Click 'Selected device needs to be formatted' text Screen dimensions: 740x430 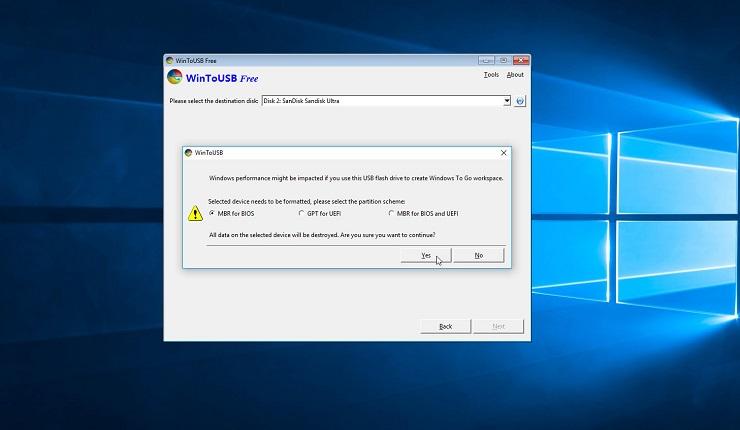307,202
